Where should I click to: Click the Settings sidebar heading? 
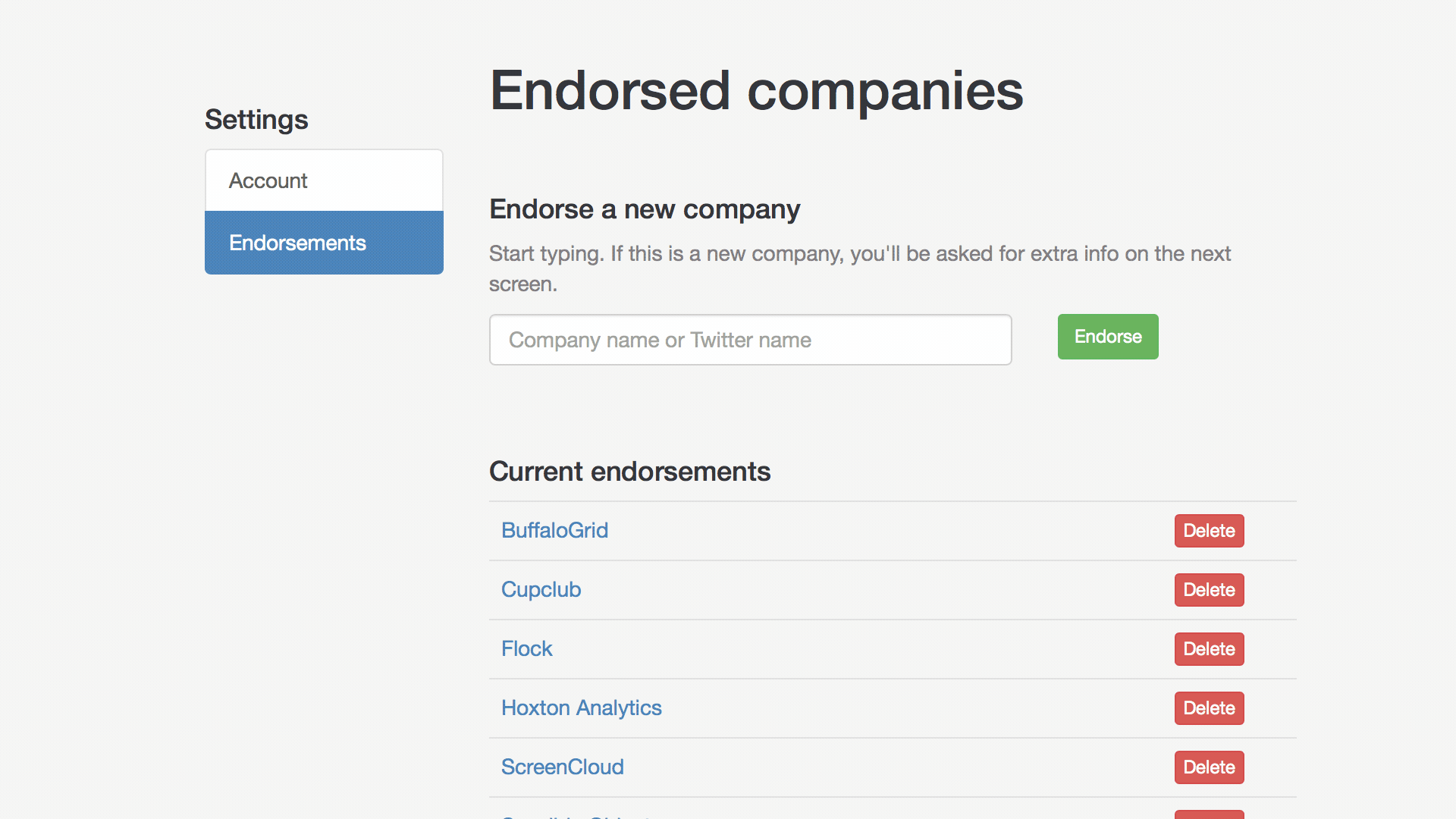point(256,120)
